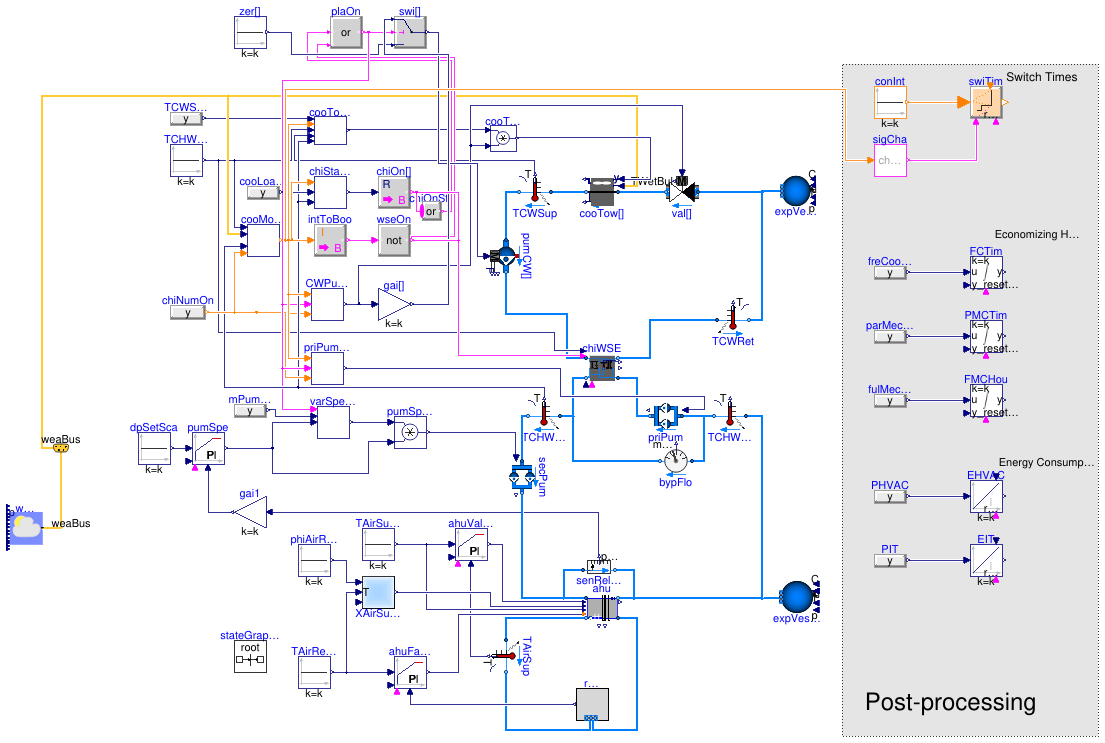Select the PIT expression block
The width and height of the screenshot is (1105, 743).
[x=890, y=561]
